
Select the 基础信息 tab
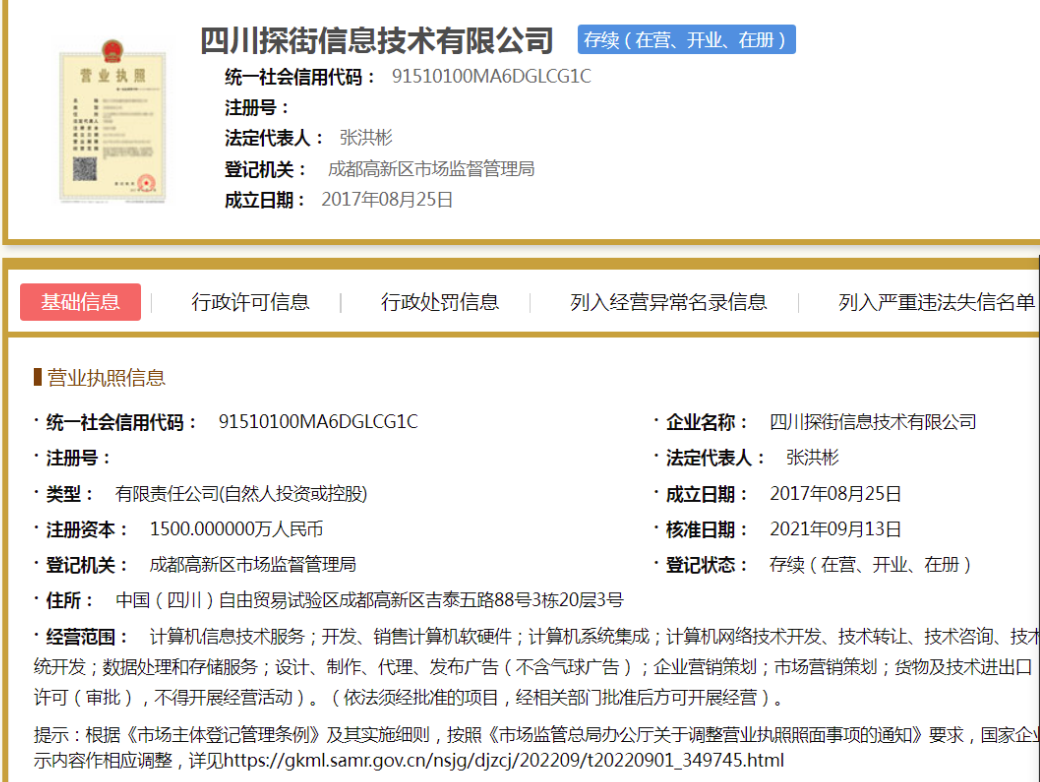[80, 302]
